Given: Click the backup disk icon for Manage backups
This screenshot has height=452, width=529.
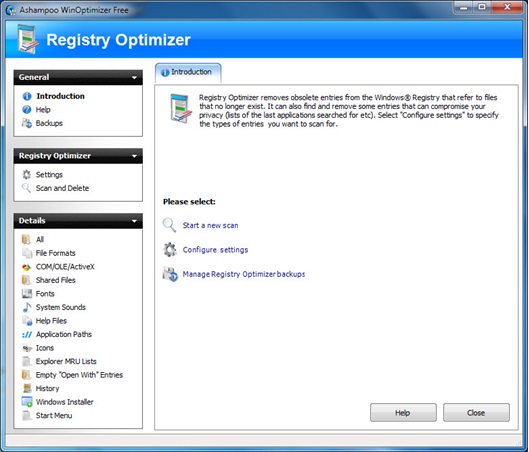Looking at the screenshot, I should pos(170,274).
